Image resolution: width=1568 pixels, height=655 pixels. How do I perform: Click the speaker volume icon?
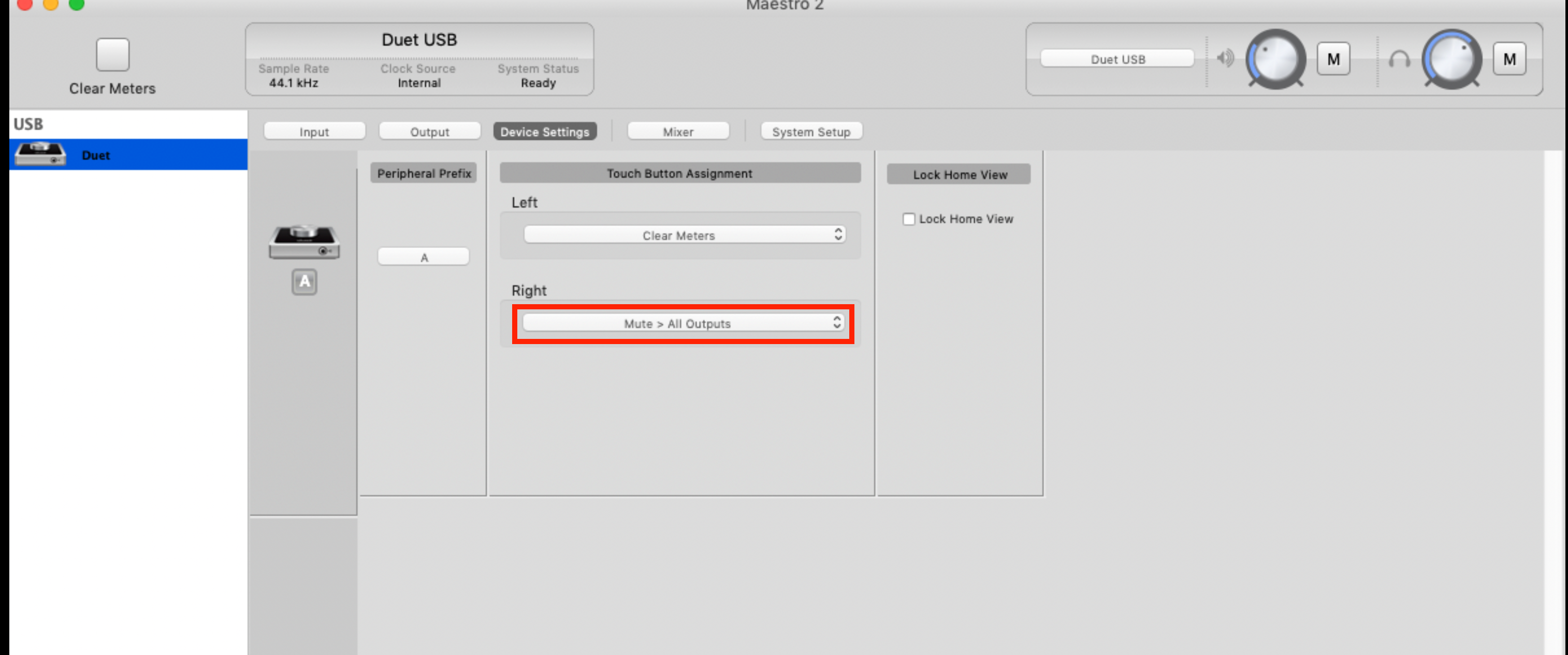pyautogui.click(x=1225, y=59)
